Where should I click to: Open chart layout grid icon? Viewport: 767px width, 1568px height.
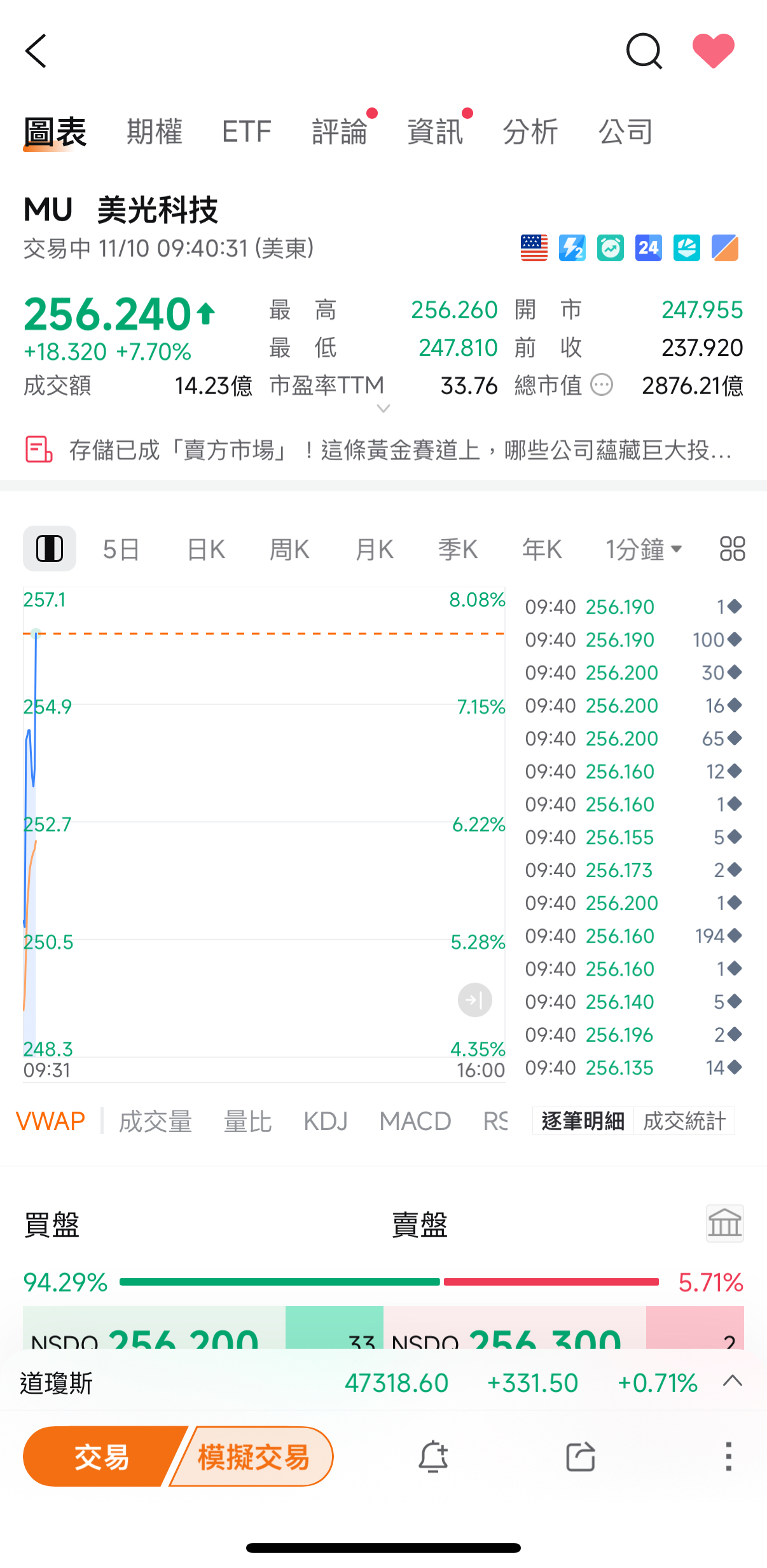[x=732, y=549]
